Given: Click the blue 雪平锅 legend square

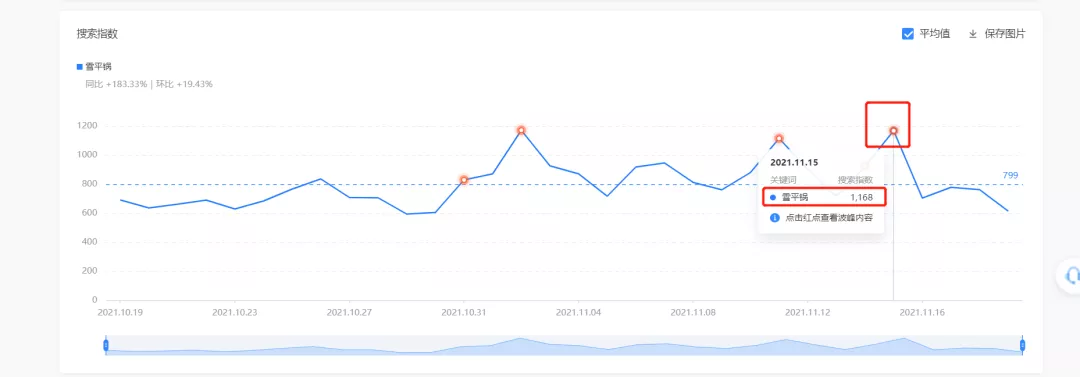Looking at the screenshot, I should (80, 67).
